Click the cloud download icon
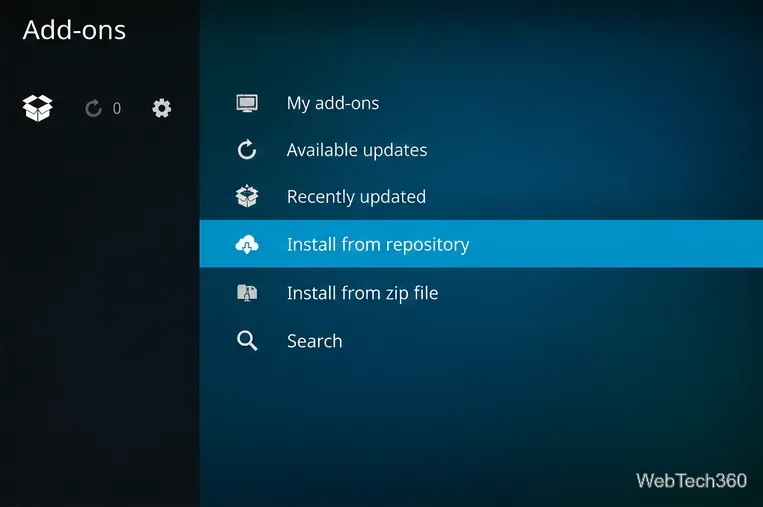Image resolution: width=763 pixels, height=507 pixels. click(247, 244)
